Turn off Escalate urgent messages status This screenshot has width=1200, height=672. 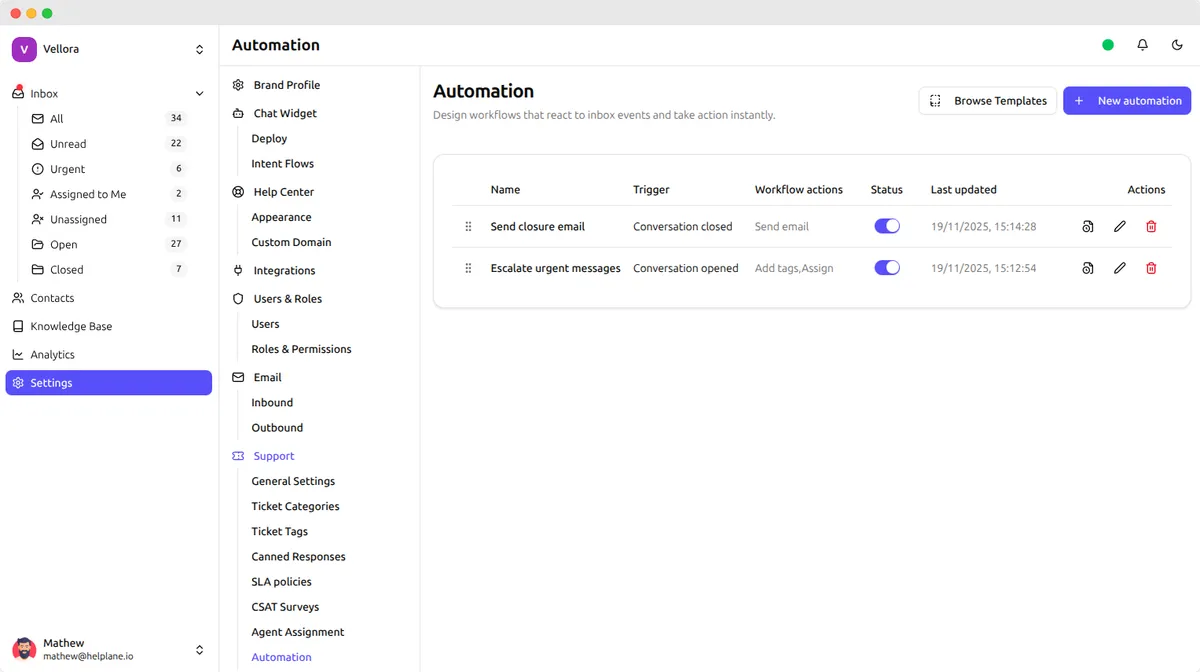click(x=887, y=268)
